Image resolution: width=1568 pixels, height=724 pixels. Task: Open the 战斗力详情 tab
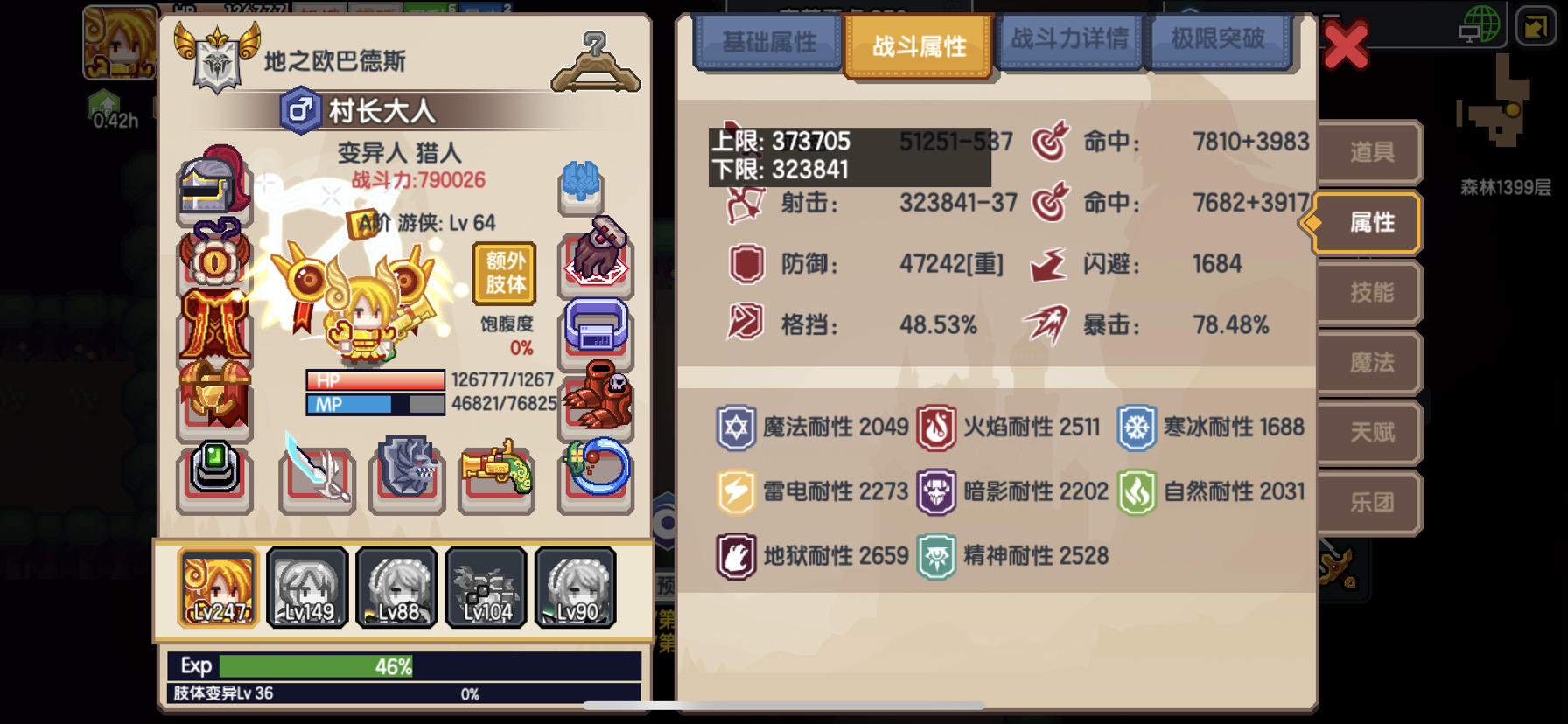pos(1068,39)
